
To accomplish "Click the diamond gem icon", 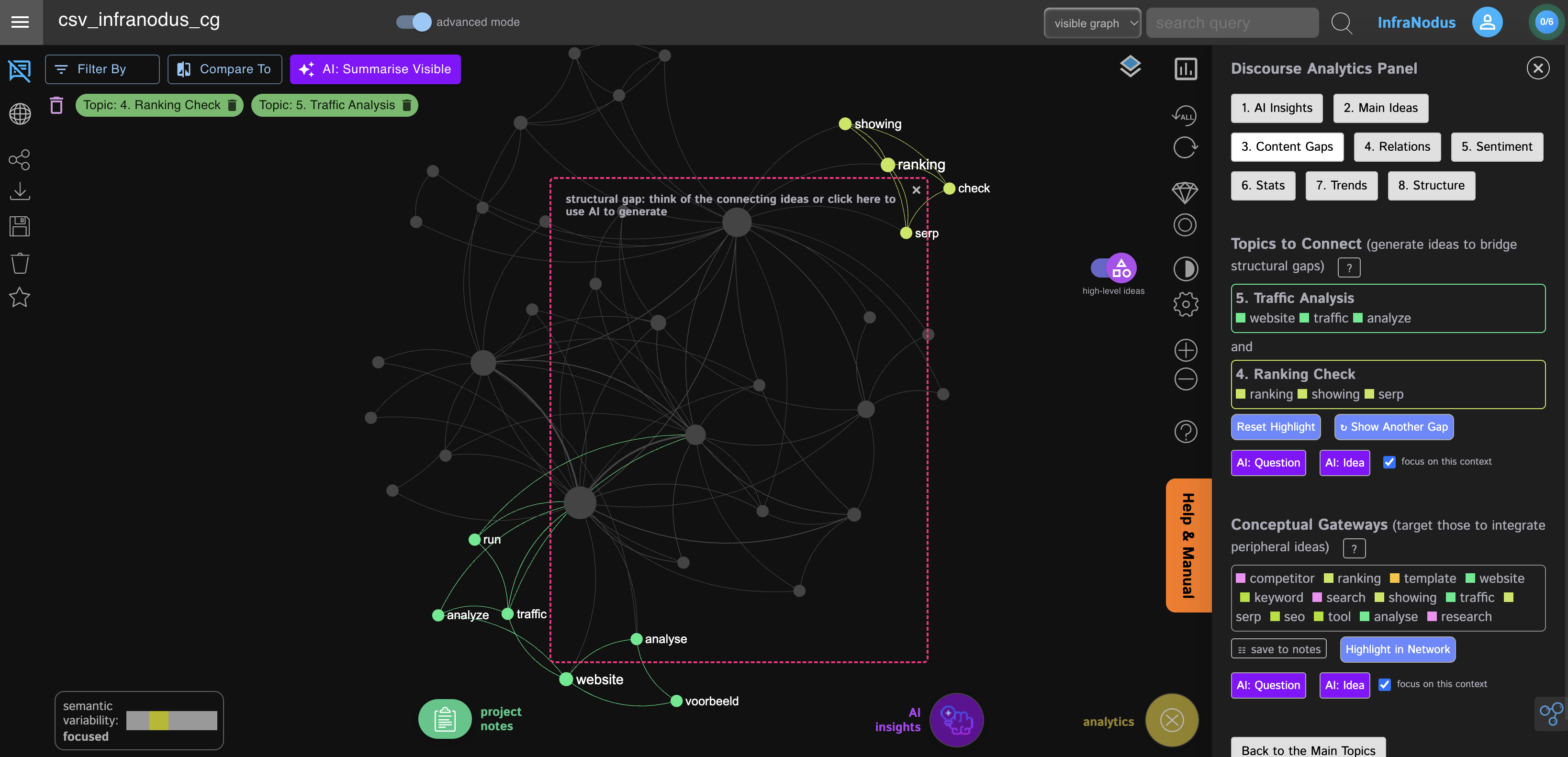I will click(1185, 193).
